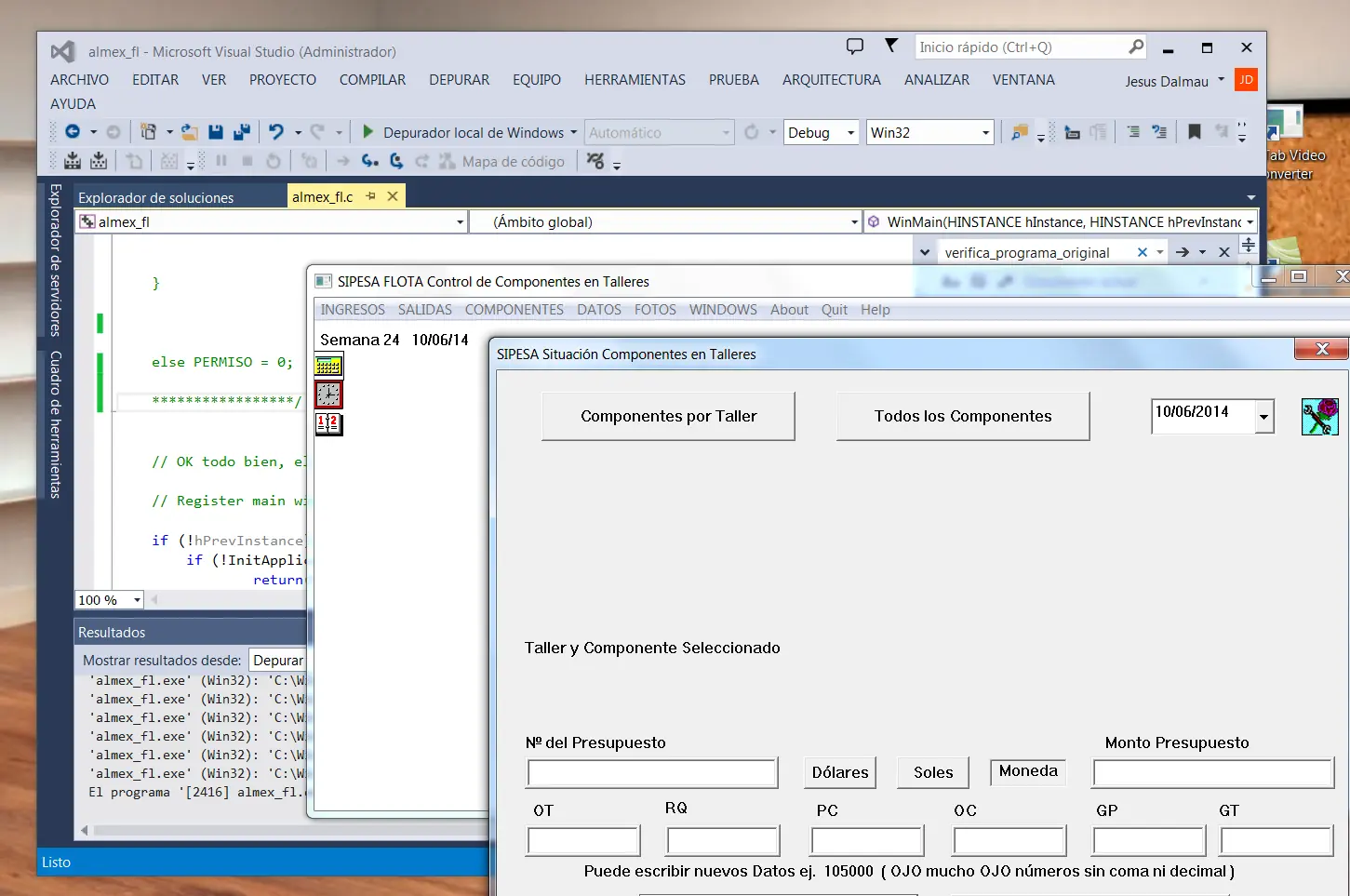This screenshot has height=896, width=1350.
Task: Click the comment-out lines icon
Action: click(x=1133, y=132)
